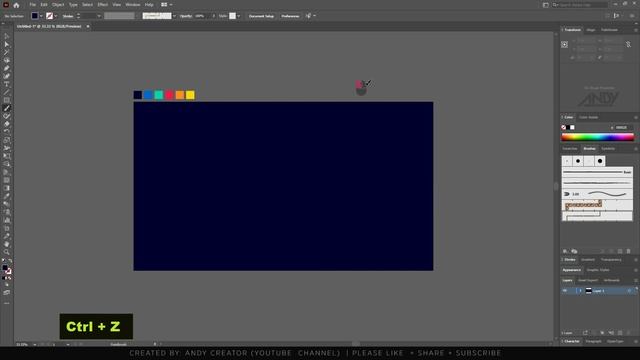This screenshot has height=360, width=640.
Task: Select the Free Transform tool
Action: [7, 156]
